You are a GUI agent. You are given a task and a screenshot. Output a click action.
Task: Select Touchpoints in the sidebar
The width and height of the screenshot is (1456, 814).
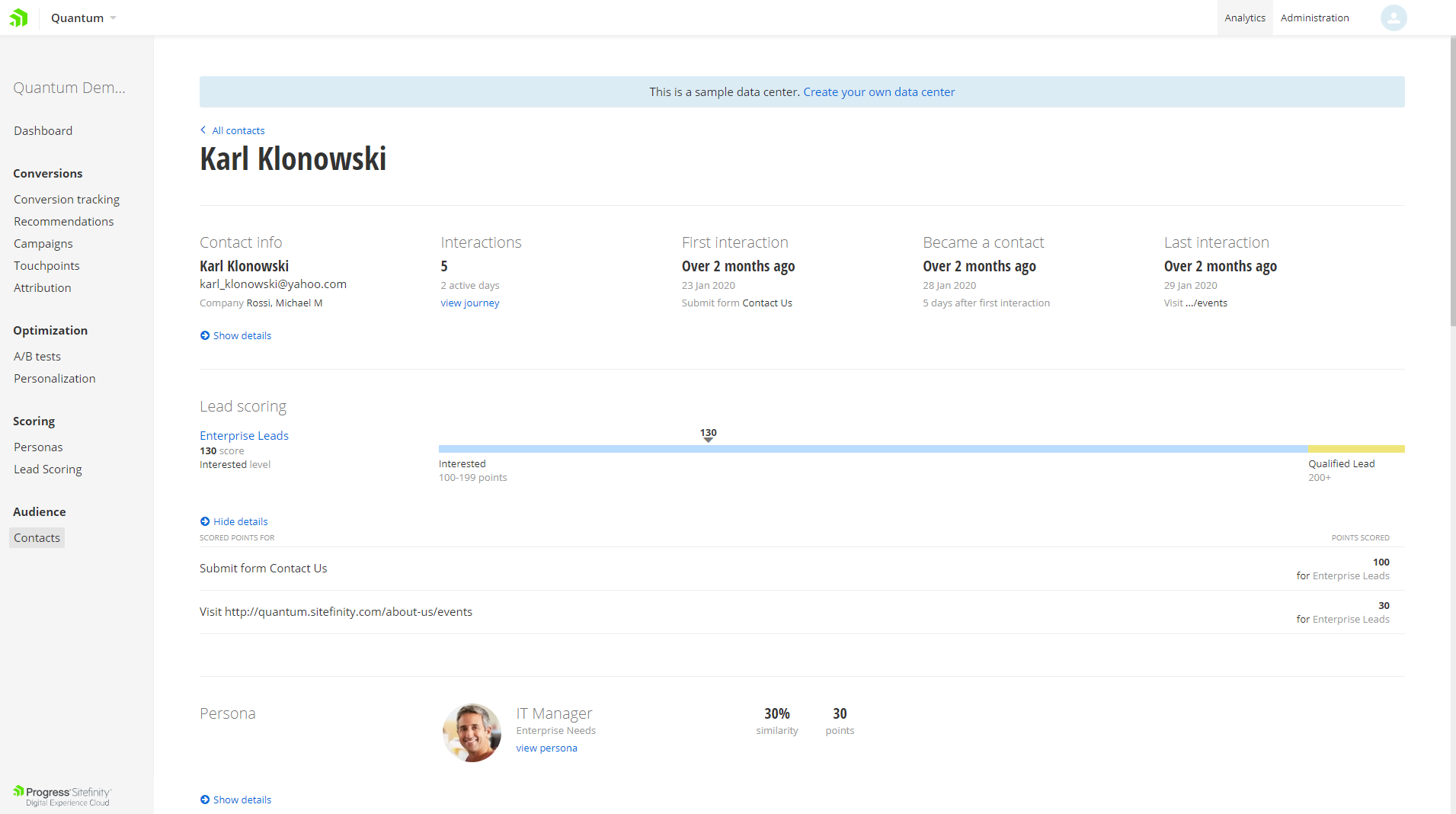pyautogui.click(x=46, y=266)
